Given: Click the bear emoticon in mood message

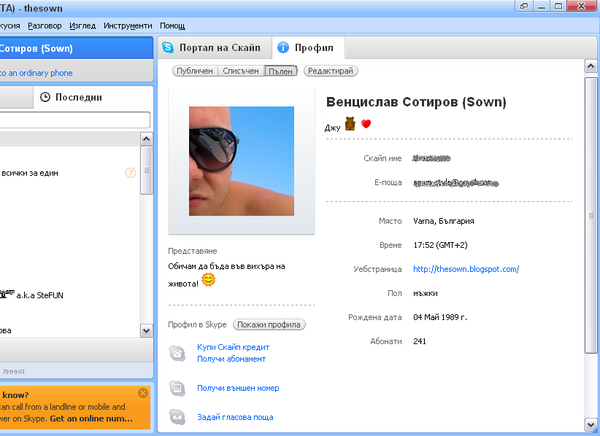Looking at the screenshot, I should coord(350,124).
